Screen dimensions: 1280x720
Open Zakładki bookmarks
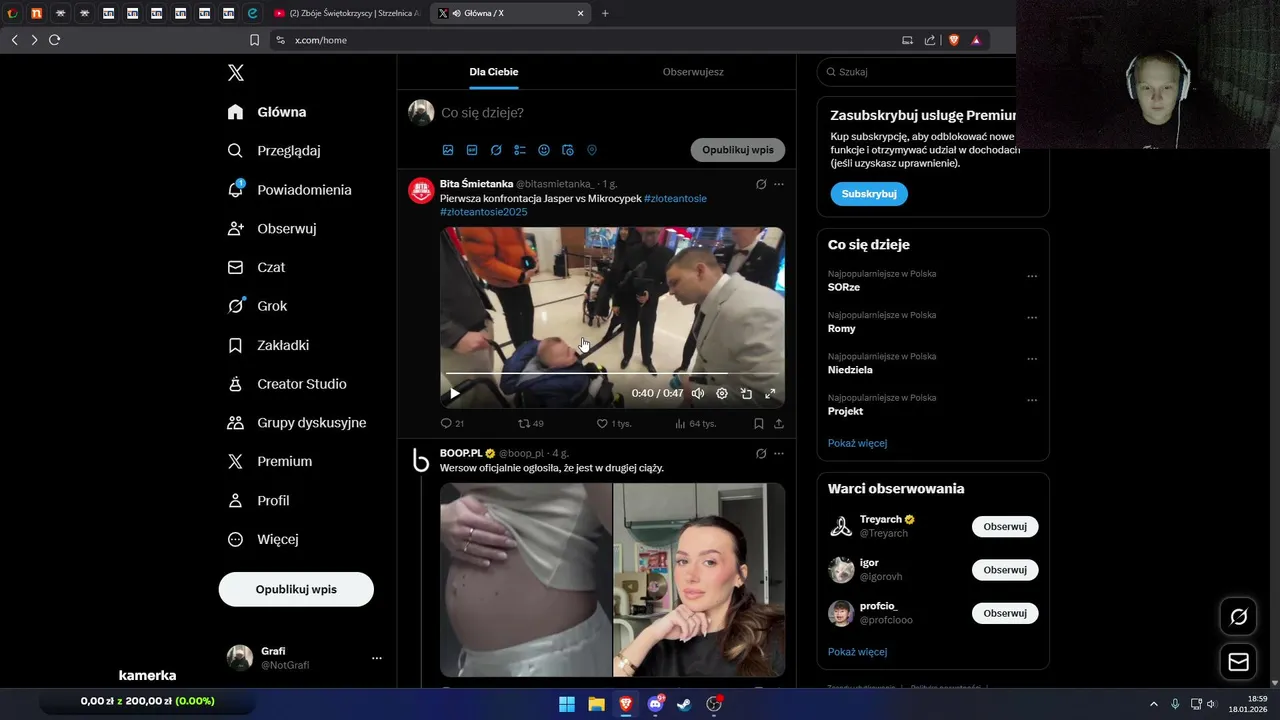click(269, 345)
